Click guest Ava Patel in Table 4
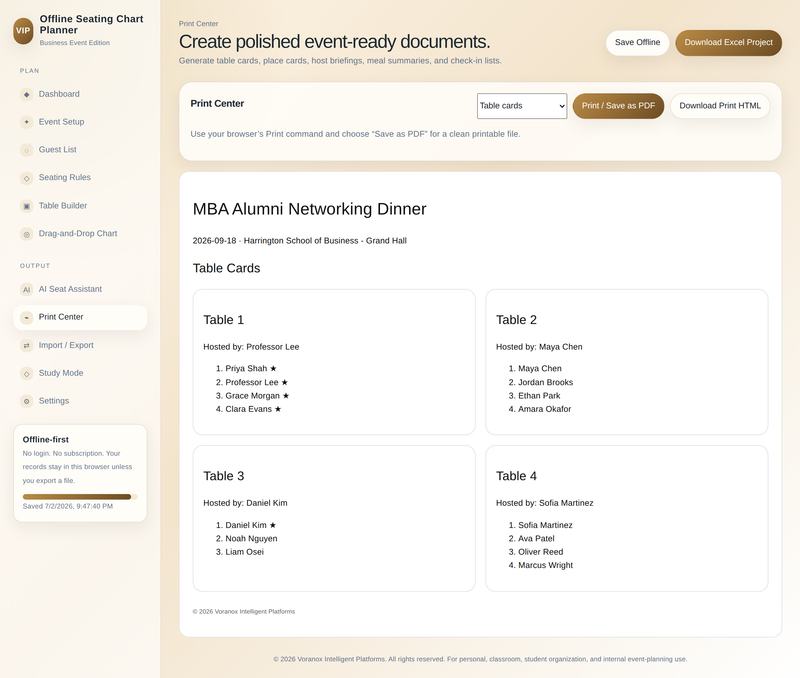The height and width of the screenshot is (678, 800). point(536,539)
